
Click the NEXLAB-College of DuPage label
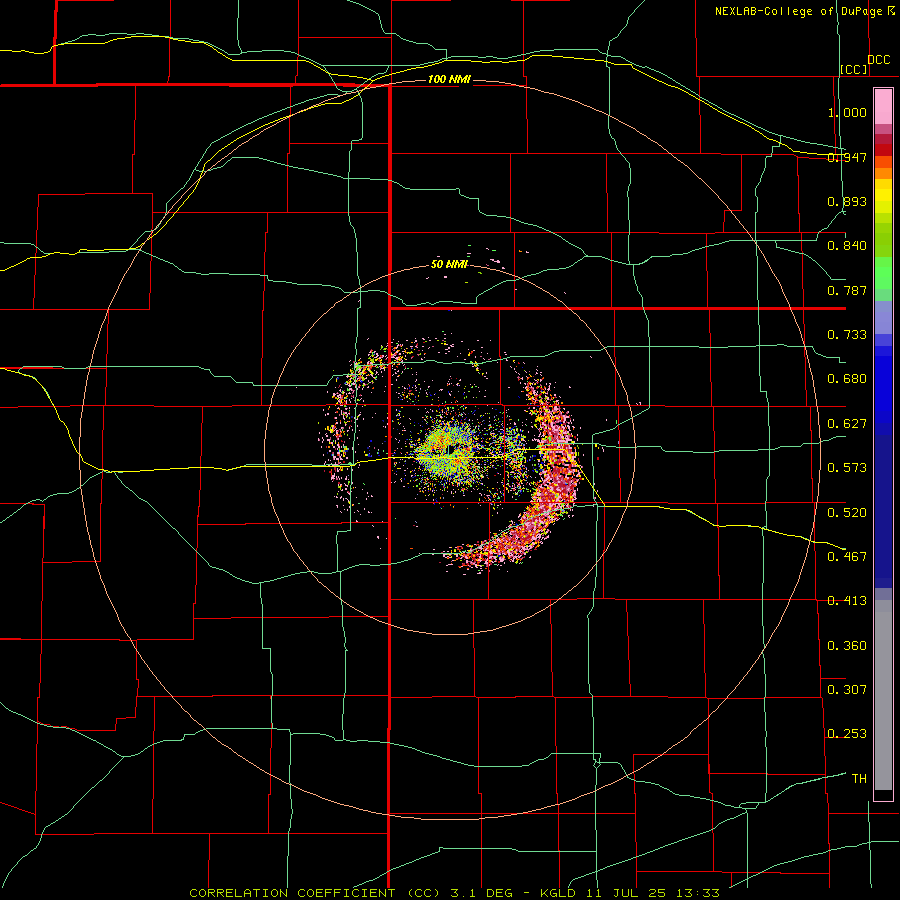click(798, 11)
